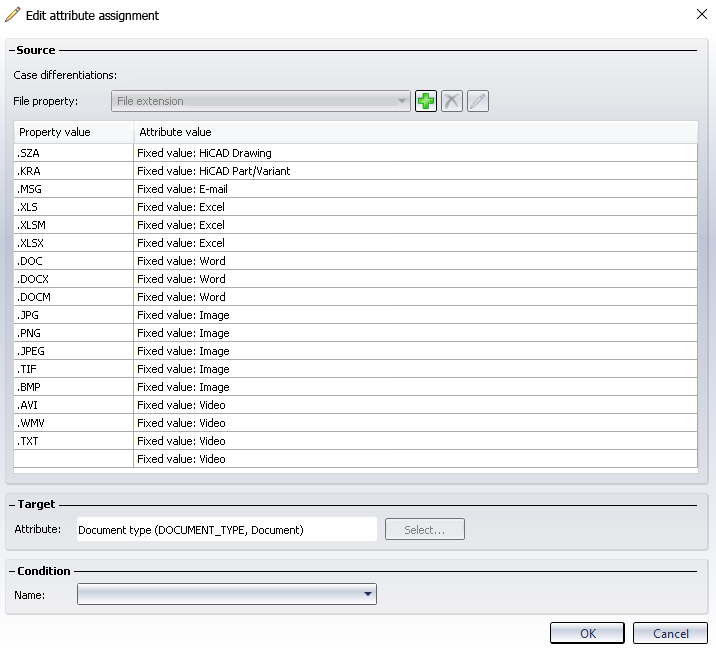Screen dimensions: 716x651
Task: Click the Select... attribute button
Action: (x=425, y=530)
